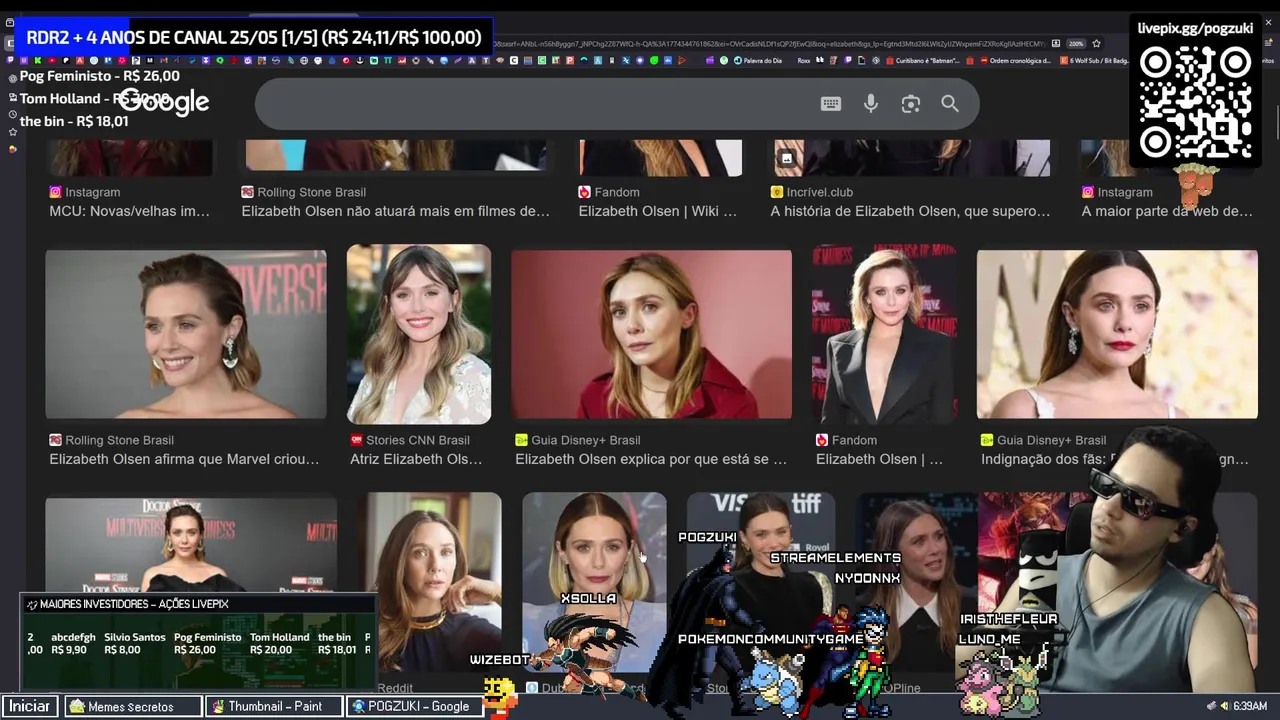Switch to 'Thumbnail - Paint' taskbar window

pyautogui.click(x=274, y=706)
